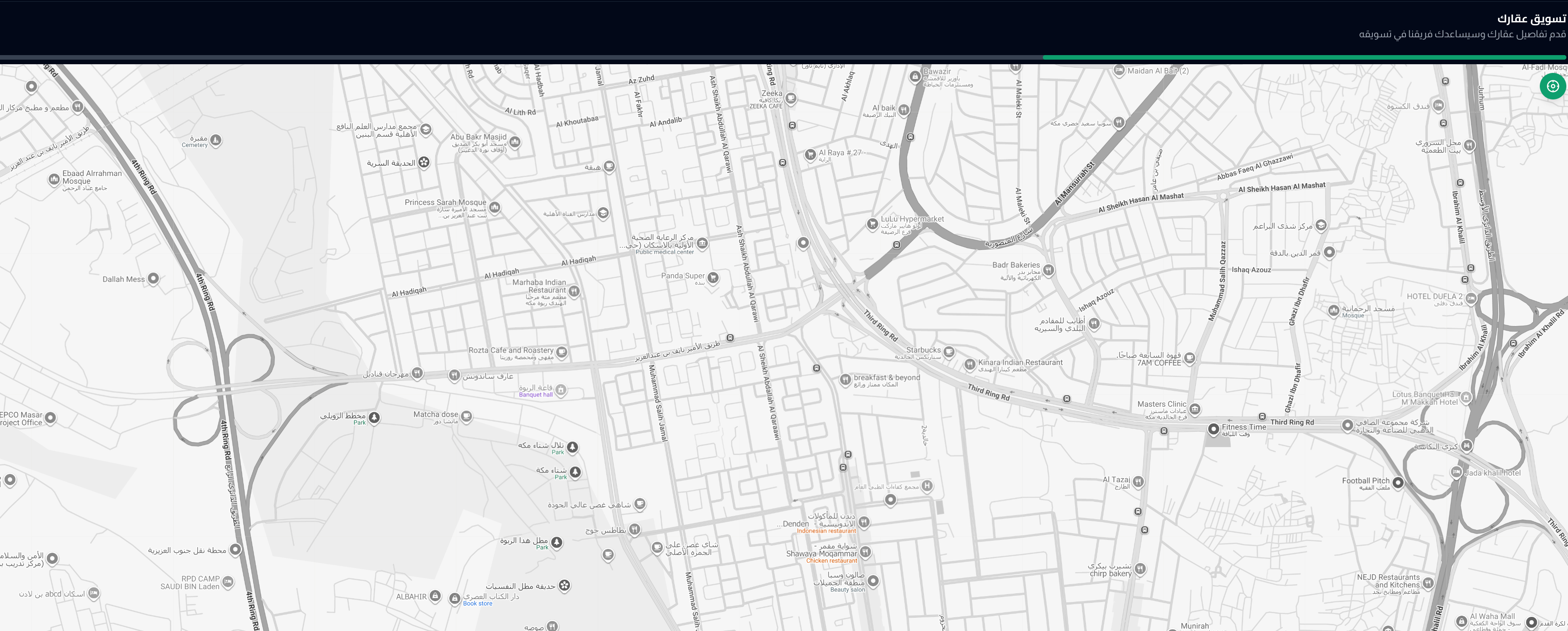Click the green locate-me button
The height and width of the screenshot is (631, 1568).
[x=1552, y=87]
